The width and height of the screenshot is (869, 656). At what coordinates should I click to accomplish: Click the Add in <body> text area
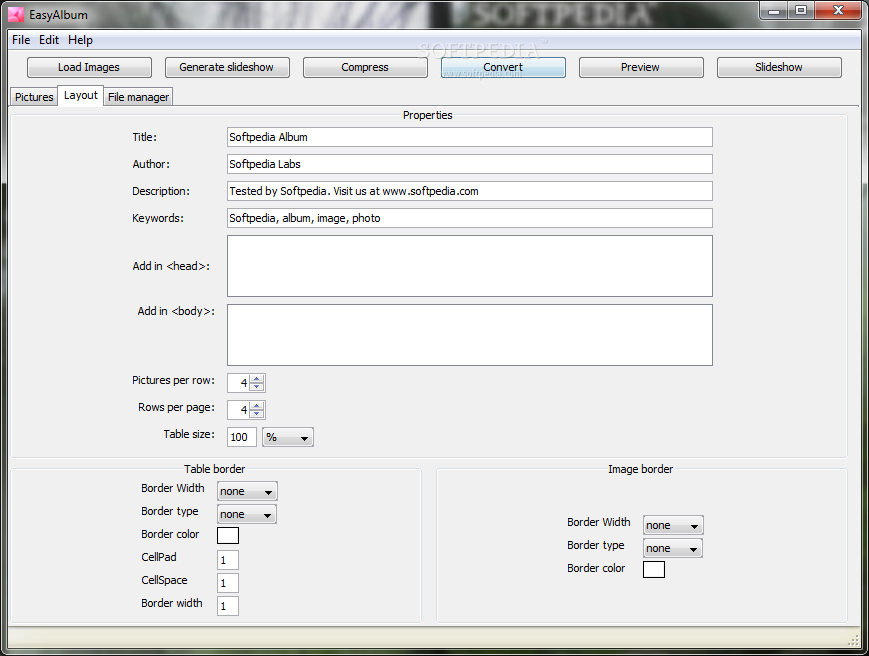point(469,335)
